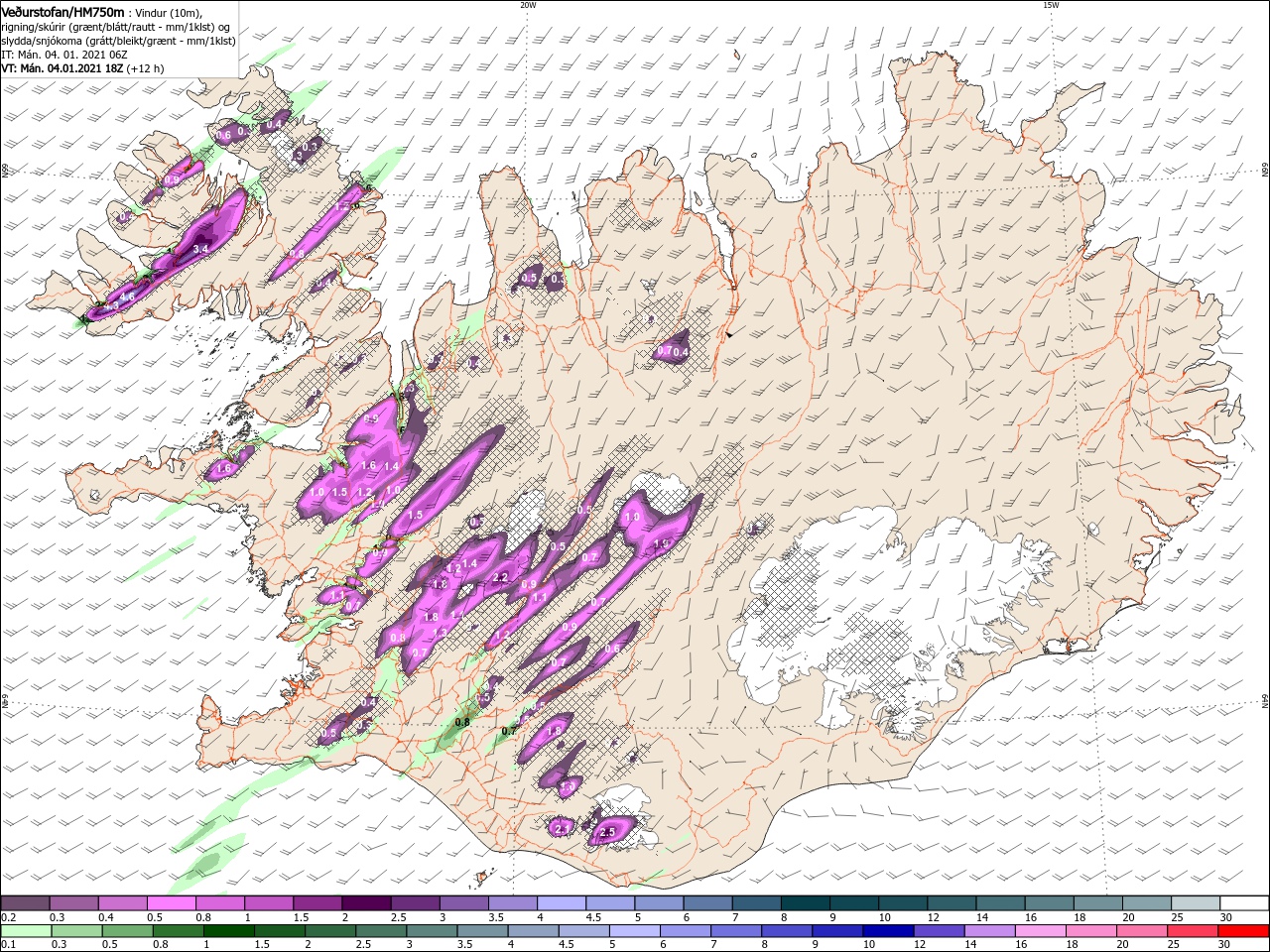The height and width of the screenshot is (952, 1270).
Task: Click the white swatch after 30 in upper row
Action: 1244,903
